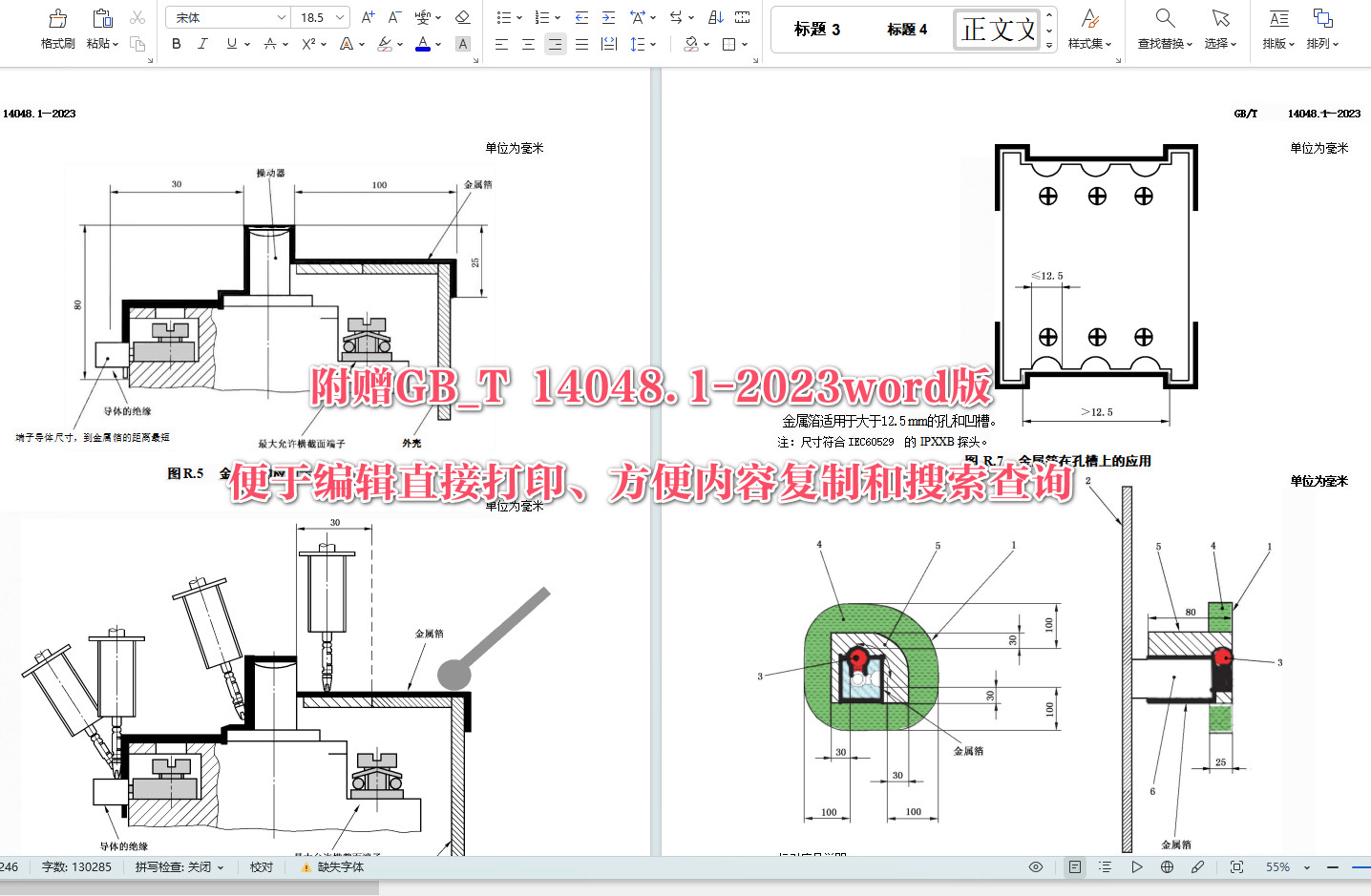Click the Clear Formatting (eraser) icon
This screenshot has height=896, width=1371.
click(x=462, y=16)
